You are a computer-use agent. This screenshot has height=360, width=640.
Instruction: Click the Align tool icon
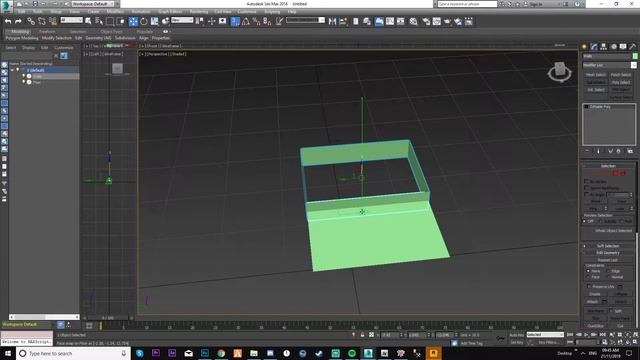(343, 21)
